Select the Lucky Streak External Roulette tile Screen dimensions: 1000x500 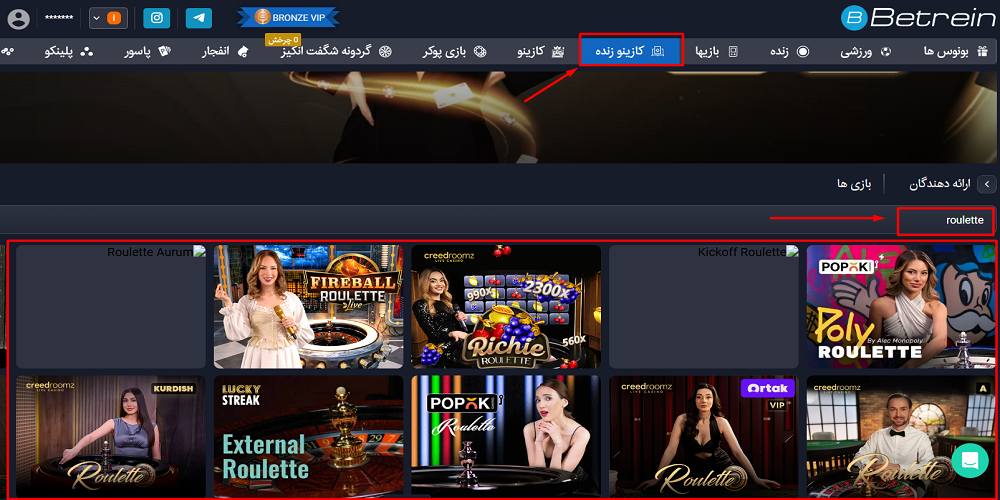pos(308,436)
